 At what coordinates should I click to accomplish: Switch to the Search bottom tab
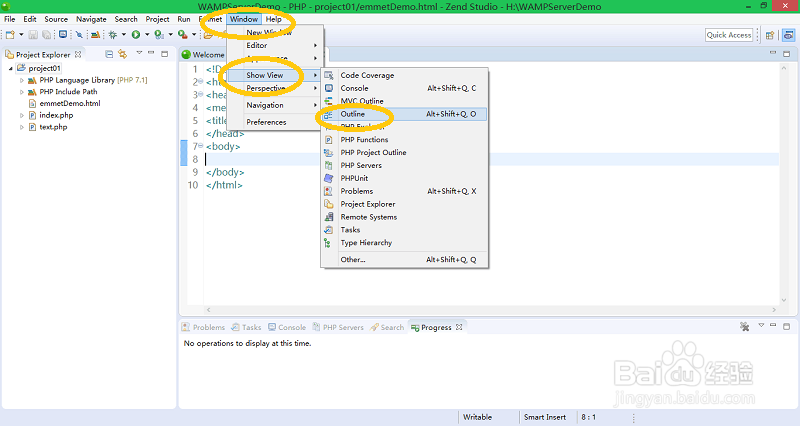[387, 328]
